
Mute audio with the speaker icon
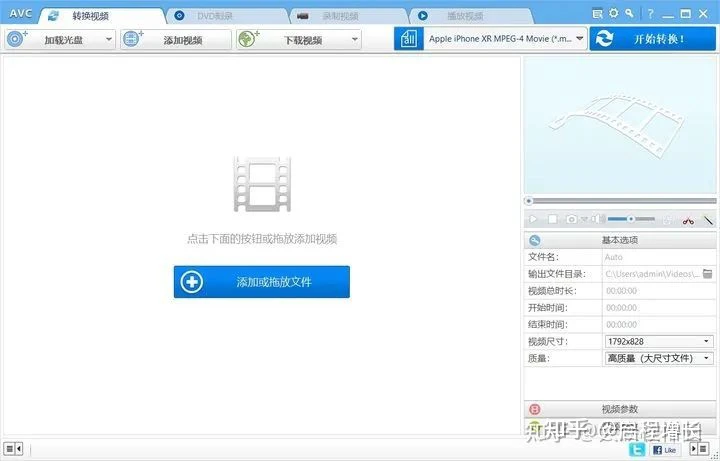point(597,219)
